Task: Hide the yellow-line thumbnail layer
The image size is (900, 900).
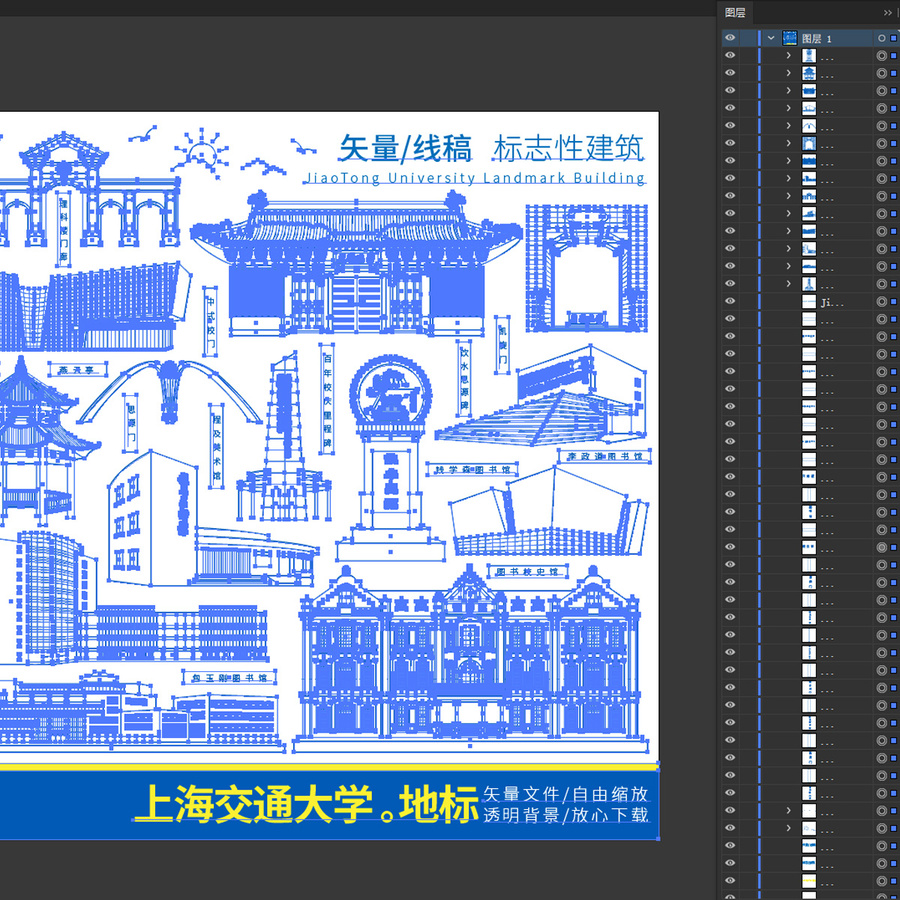Action: tap(730, 880)
